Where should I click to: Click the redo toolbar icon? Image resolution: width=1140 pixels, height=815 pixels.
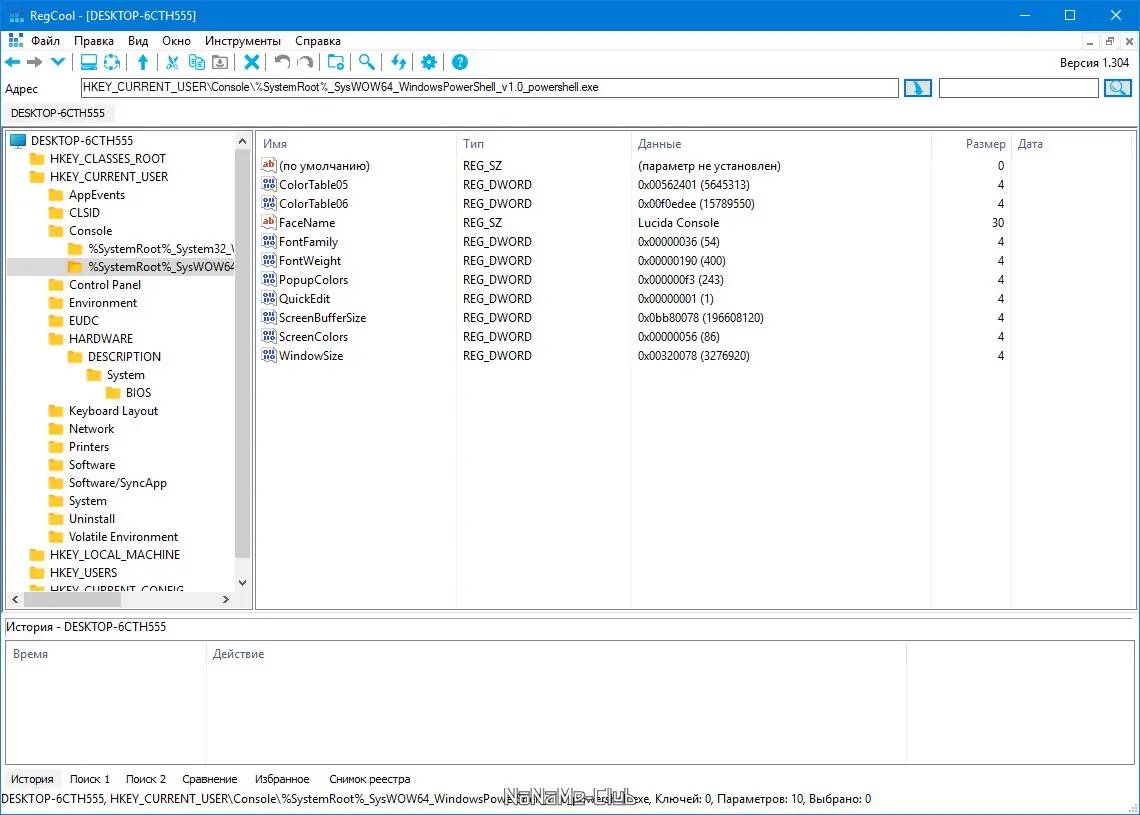pos(305,63)
